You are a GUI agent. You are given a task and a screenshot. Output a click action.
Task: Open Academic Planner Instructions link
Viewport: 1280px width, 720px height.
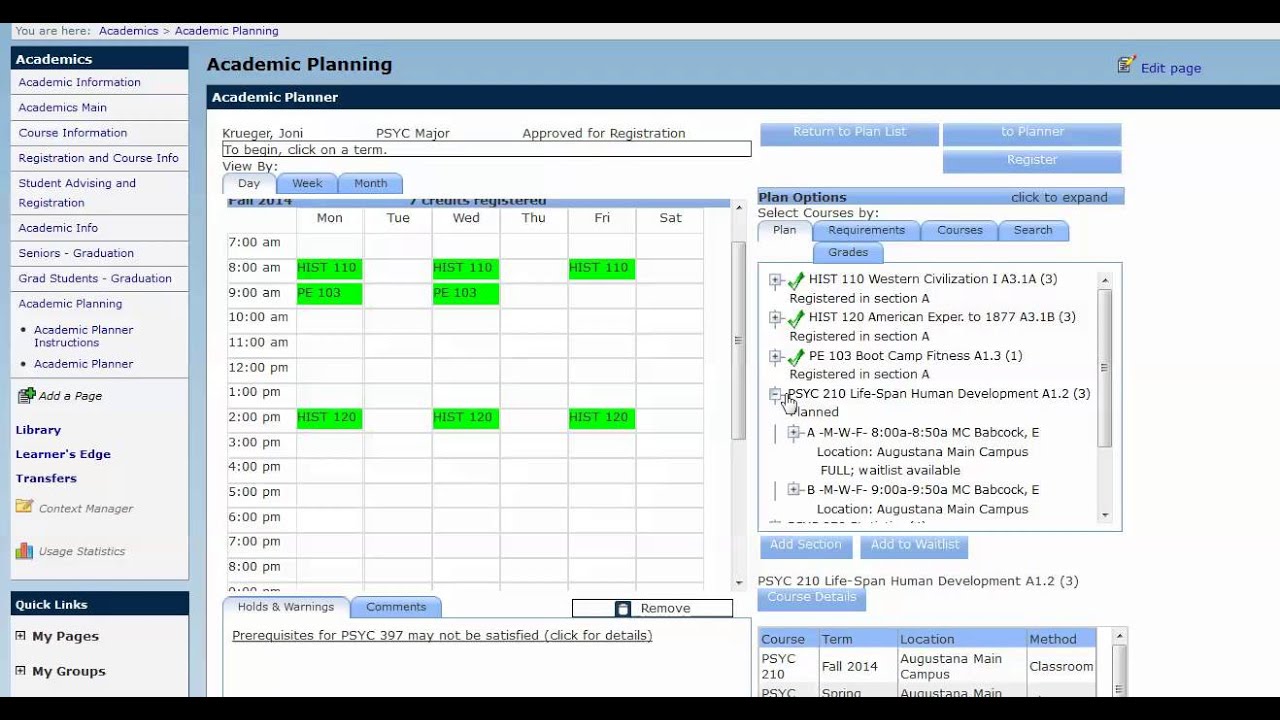point(83,336)
